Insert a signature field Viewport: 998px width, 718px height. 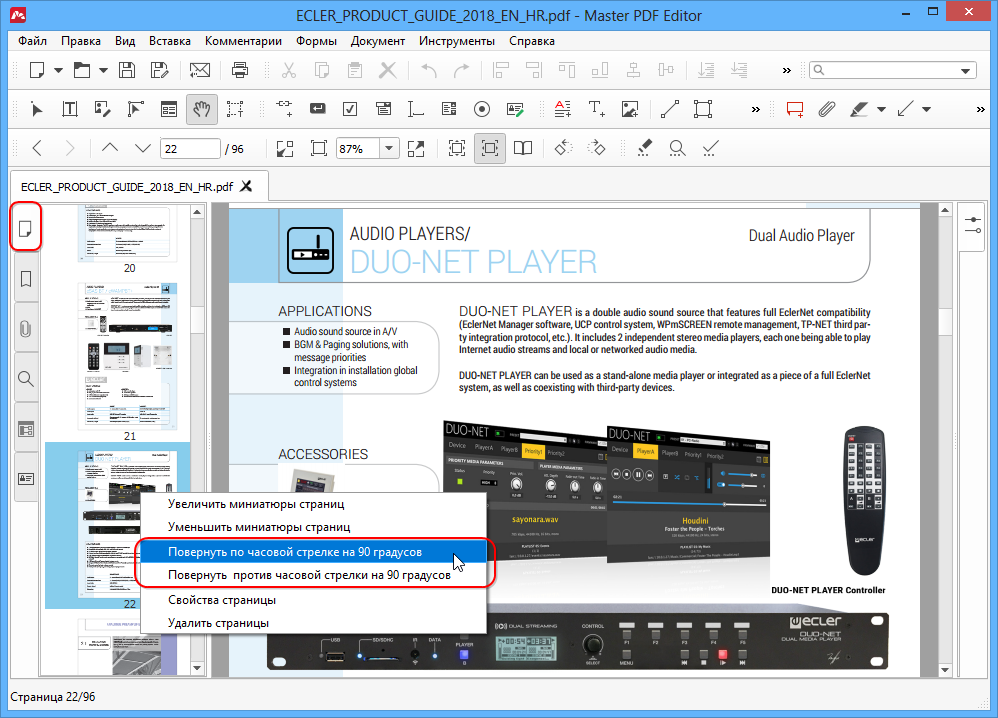tap(515, 109)
